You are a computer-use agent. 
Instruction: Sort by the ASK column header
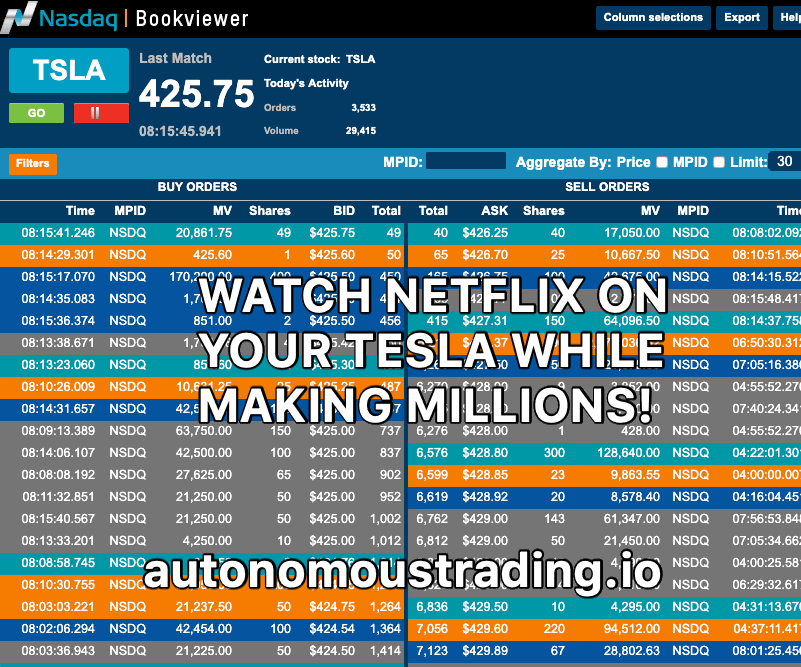494,211
